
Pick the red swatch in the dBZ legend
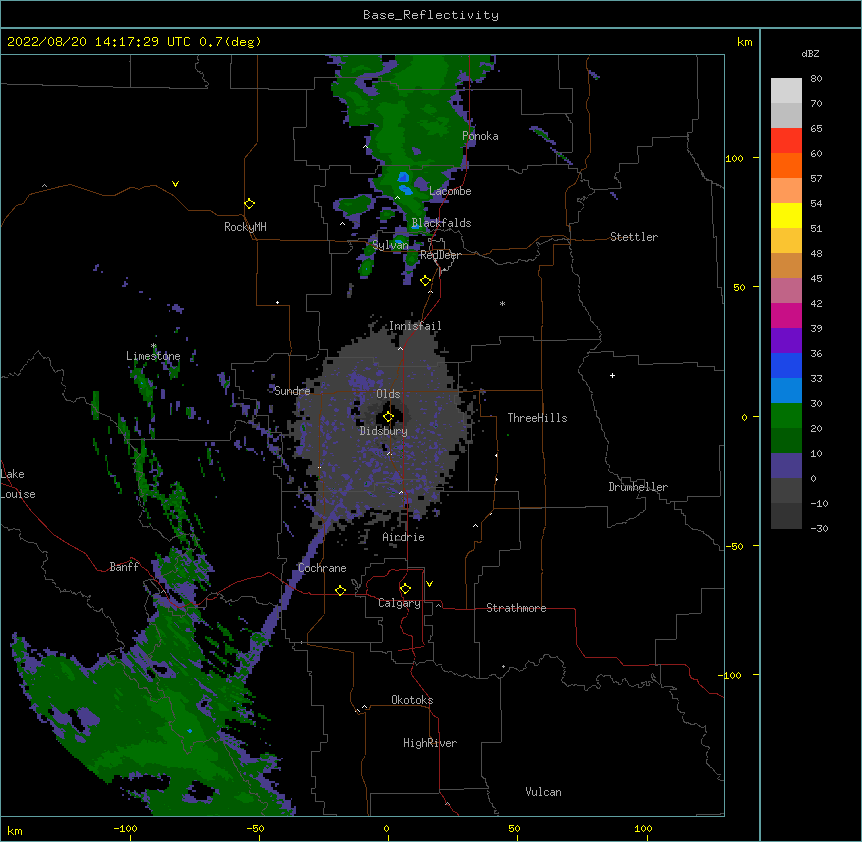(x=786, y=140)
